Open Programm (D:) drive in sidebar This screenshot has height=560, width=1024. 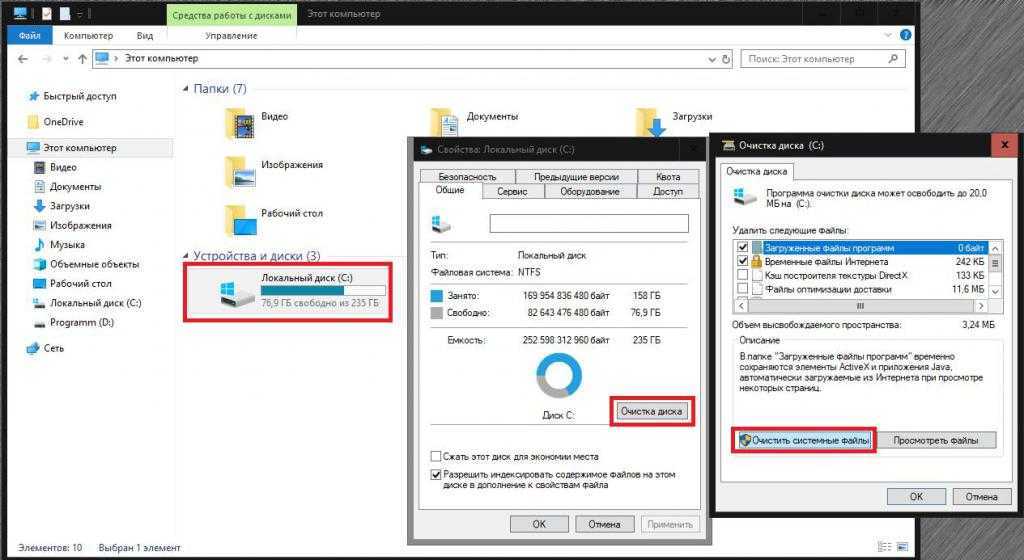coord(81,322)
